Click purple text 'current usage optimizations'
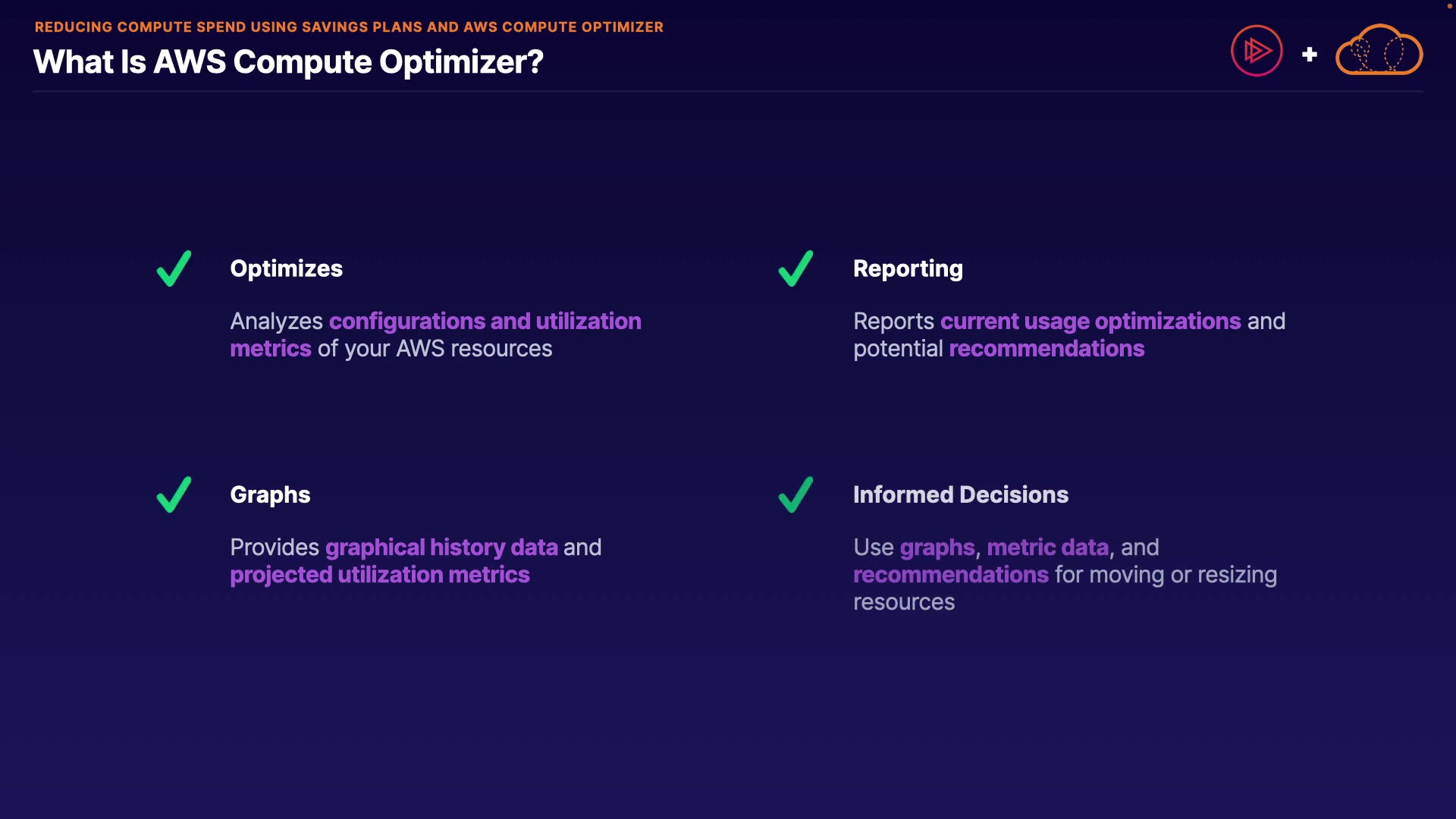 tap(1090, 322)
